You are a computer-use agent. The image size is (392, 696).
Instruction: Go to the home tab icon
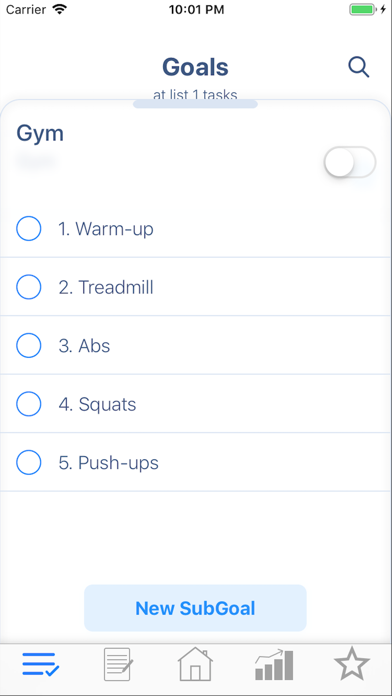pos(195,664)
